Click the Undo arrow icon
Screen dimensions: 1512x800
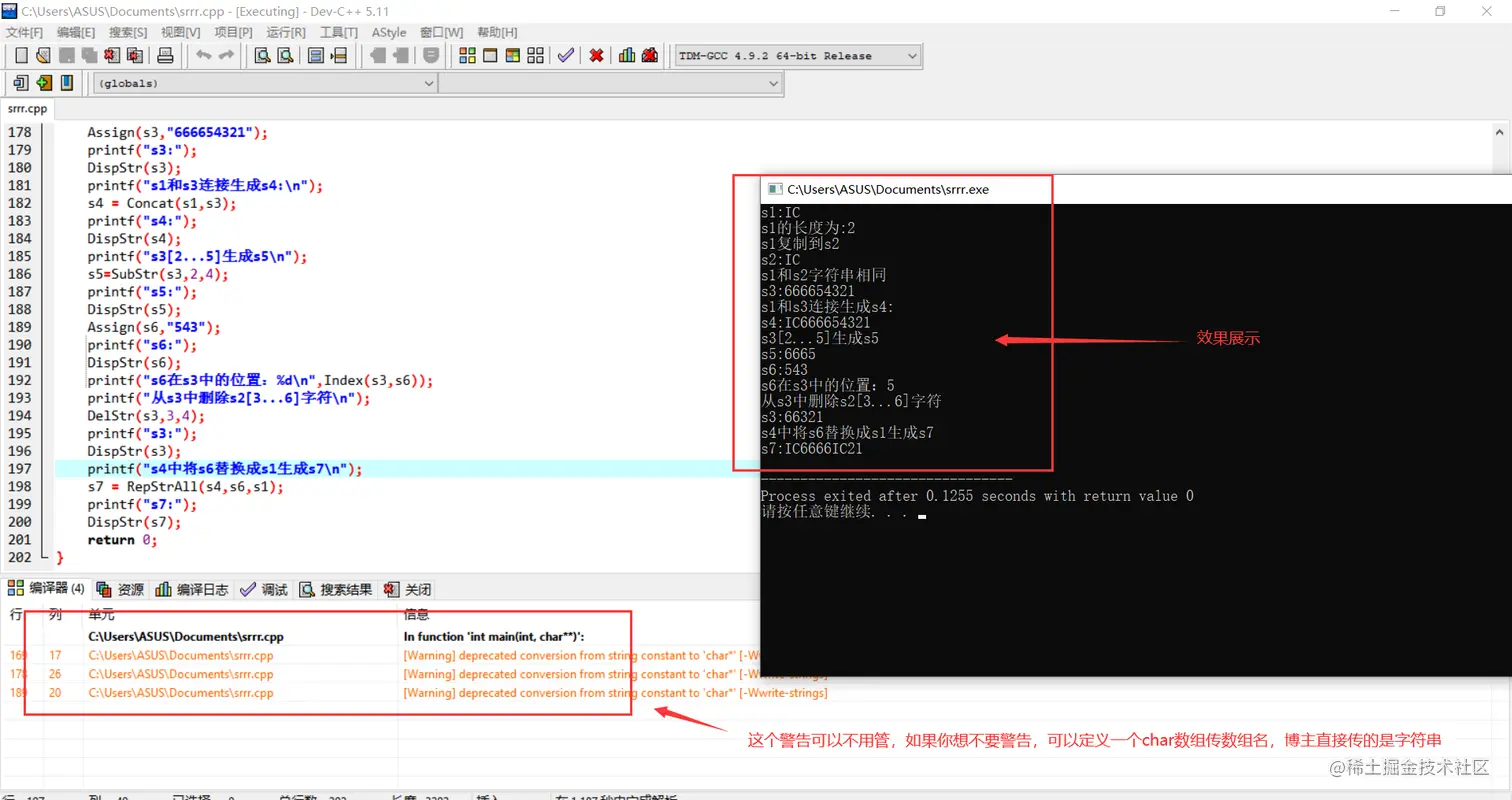click(204, 56)
